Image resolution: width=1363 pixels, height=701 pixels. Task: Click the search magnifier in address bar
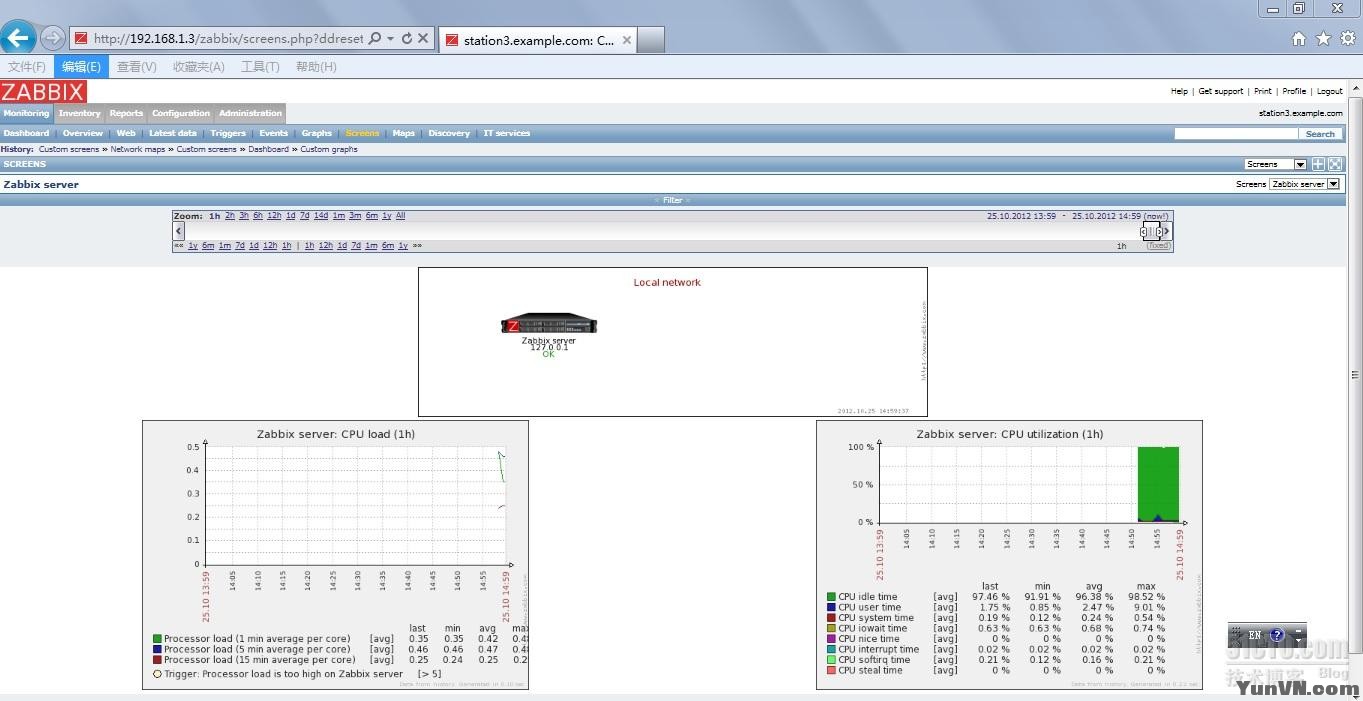pyautogui.click(x=375, y=39)
